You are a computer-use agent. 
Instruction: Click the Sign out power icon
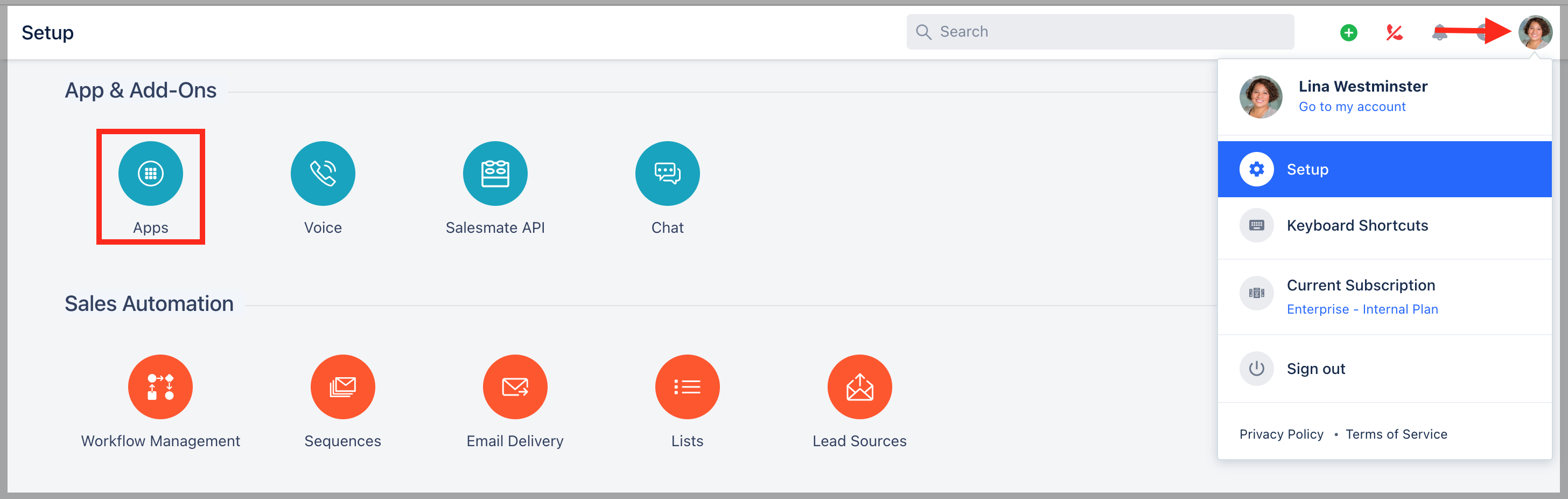[1256, 369]
